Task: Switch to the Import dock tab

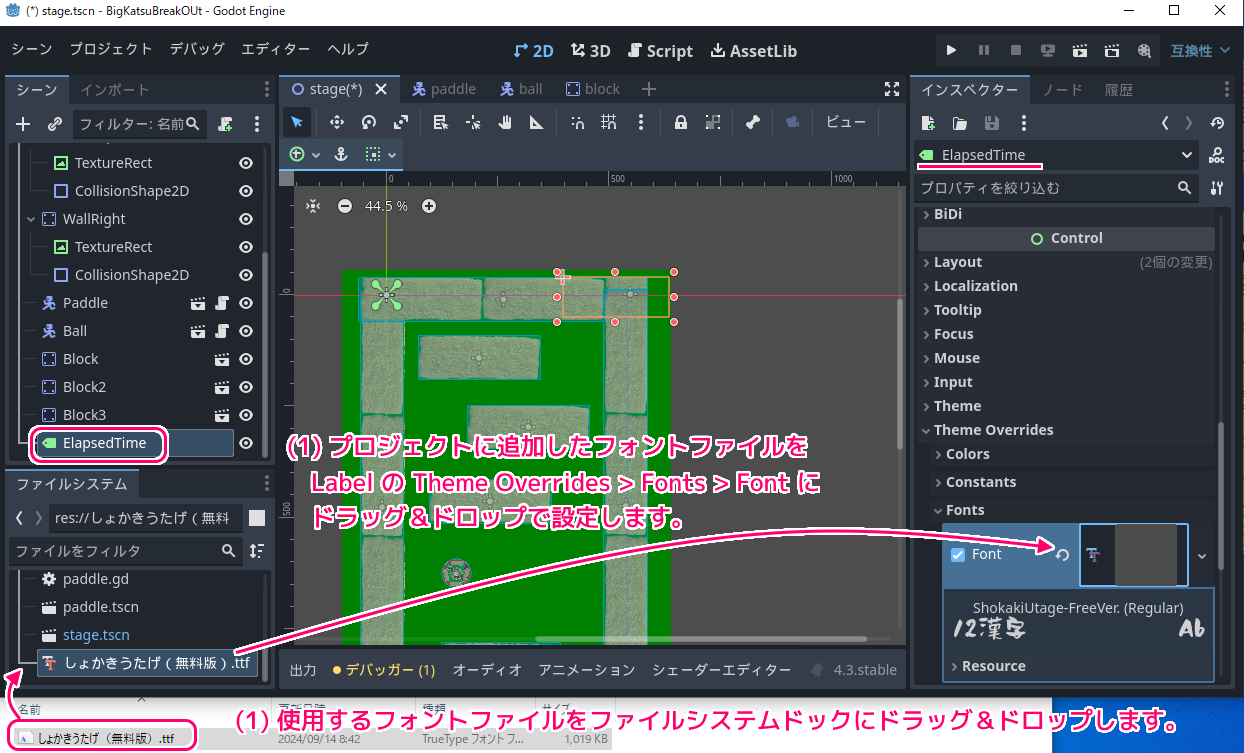Action: pyautogui.click(x=115, y=90)
